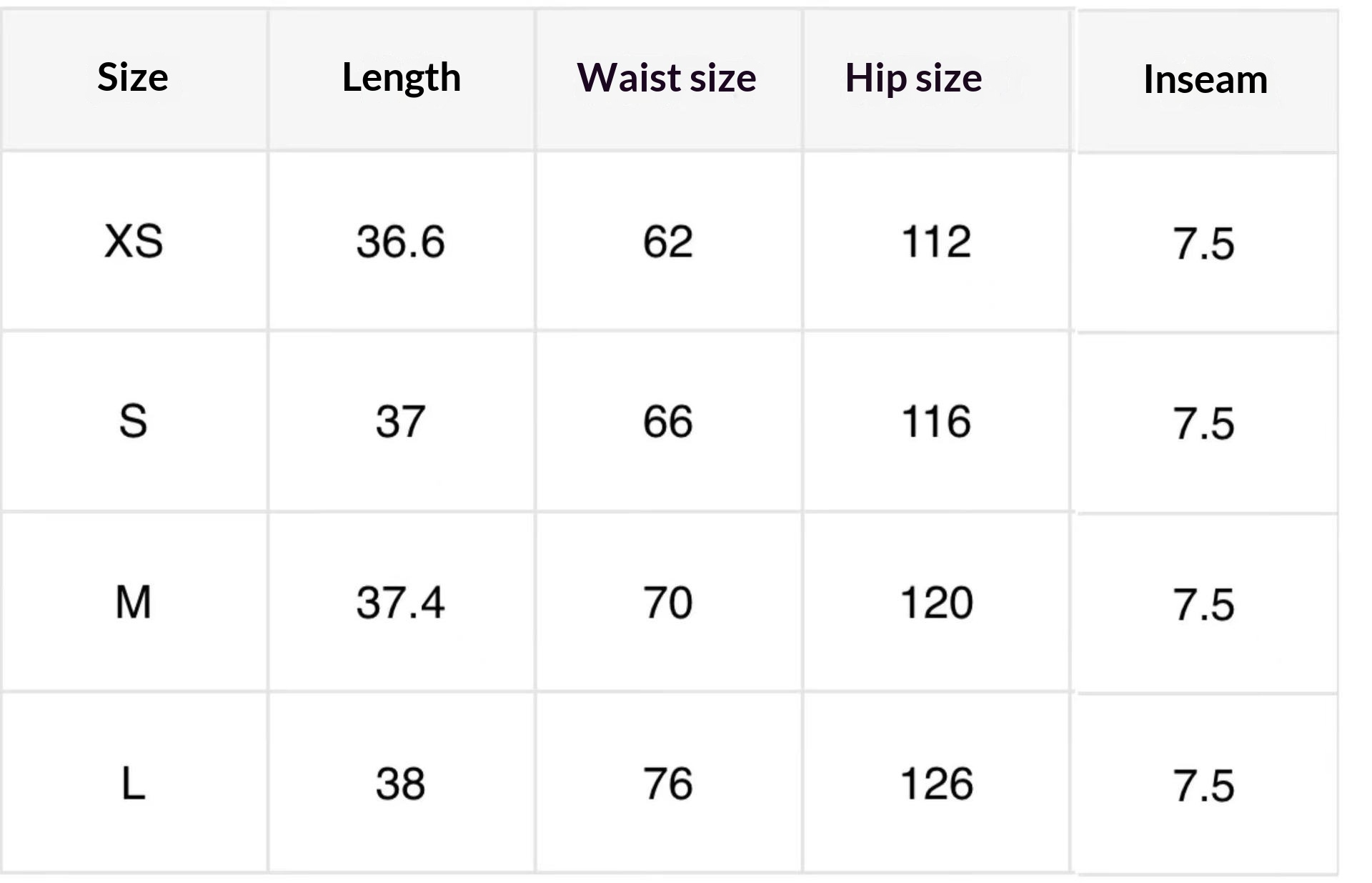Select the Waist size header cell

[x=667, y=77]
